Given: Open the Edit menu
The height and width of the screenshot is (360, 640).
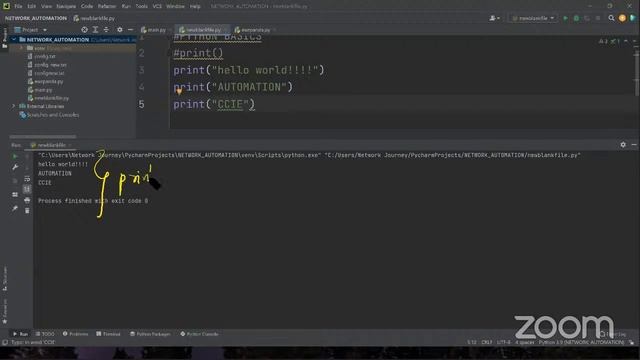Looking at the screenshot, I should coord(32,6).
